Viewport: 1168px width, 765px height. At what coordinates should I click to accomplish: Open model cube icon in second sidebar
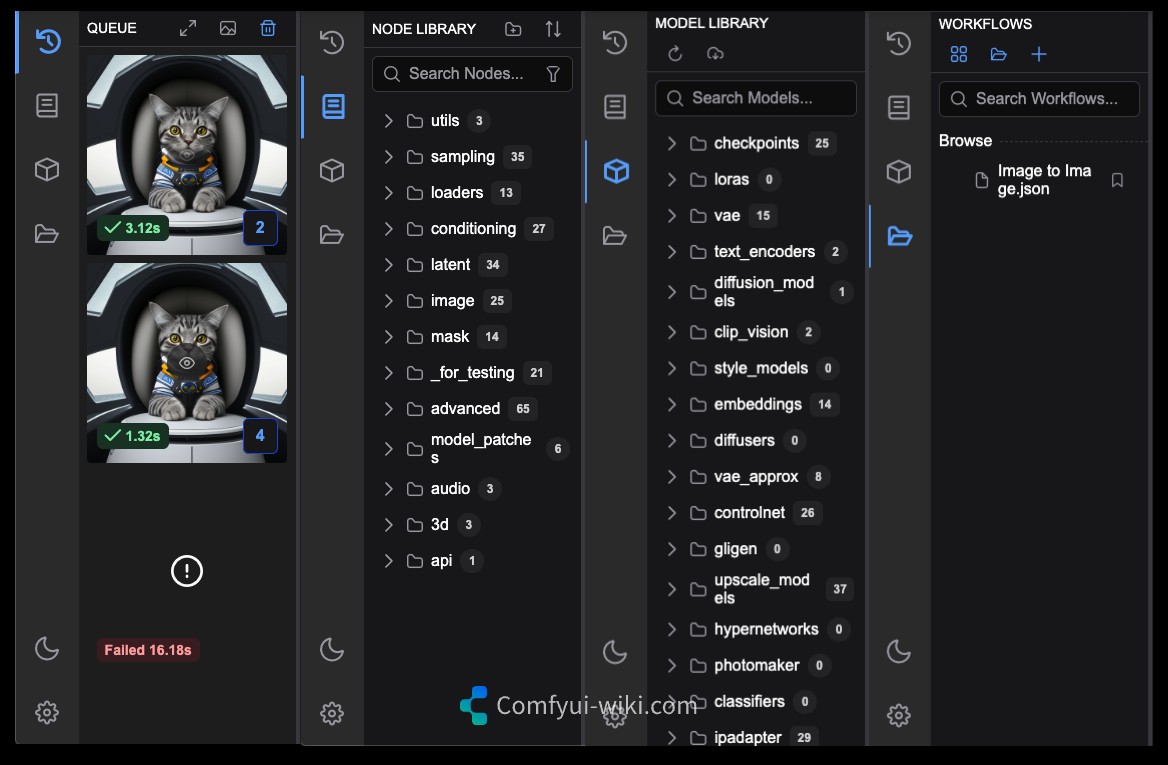pyautogui.click(x=332, y=171)
